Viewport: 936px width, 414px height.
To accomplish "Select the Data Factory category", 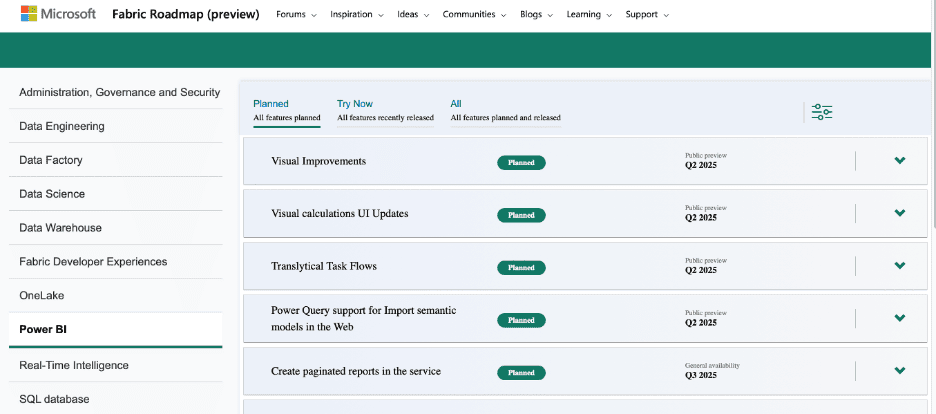I will (116, 160).
